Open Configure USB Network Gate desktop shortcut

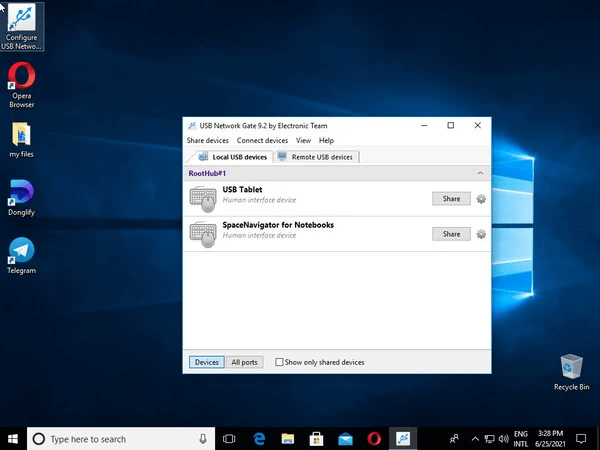point(22,20)
